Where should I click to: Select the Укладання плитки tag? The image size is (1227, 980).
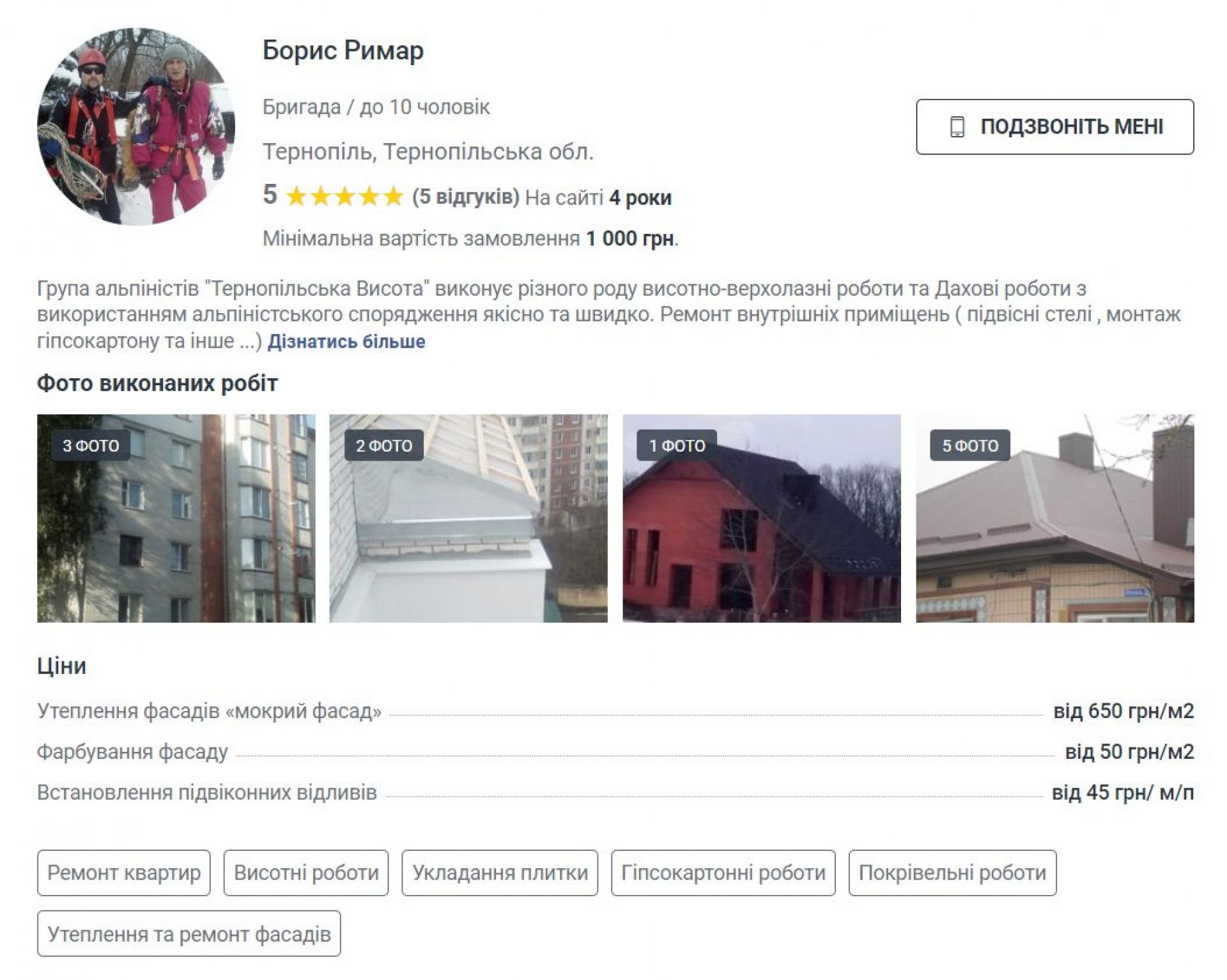pyautogui.click(x=500, y=873)
